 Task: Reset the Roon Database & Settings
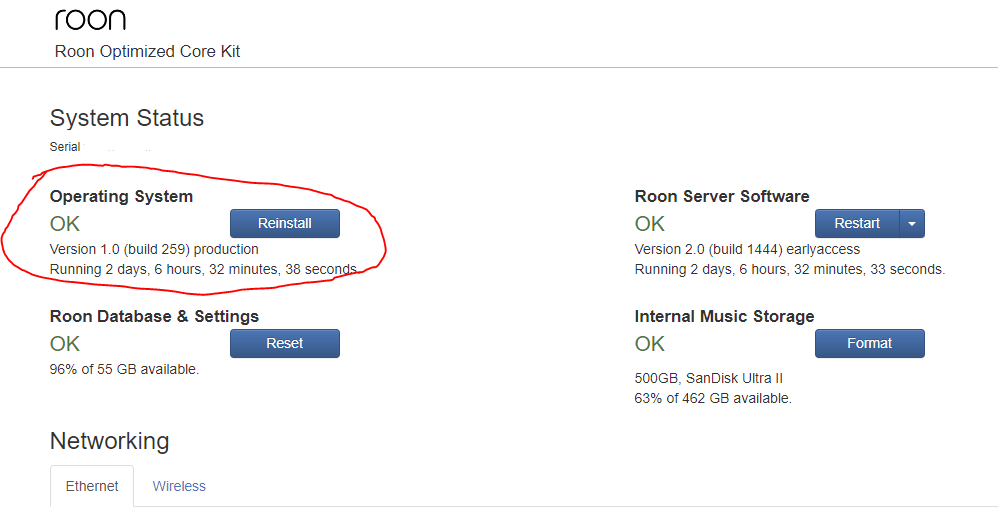(x=285, y=343)
